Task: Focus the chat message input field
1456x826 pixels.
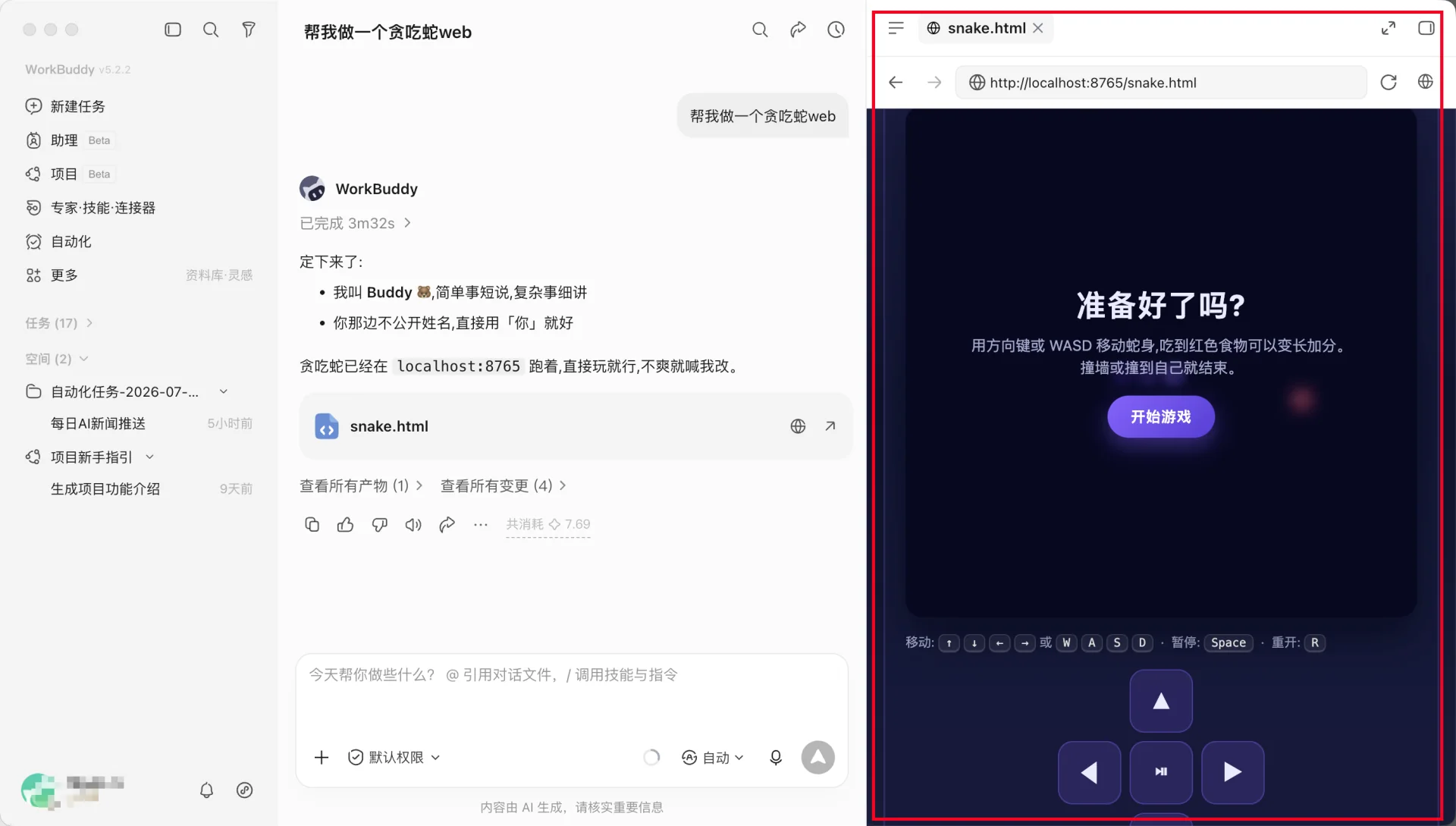Action: (572, 694)
